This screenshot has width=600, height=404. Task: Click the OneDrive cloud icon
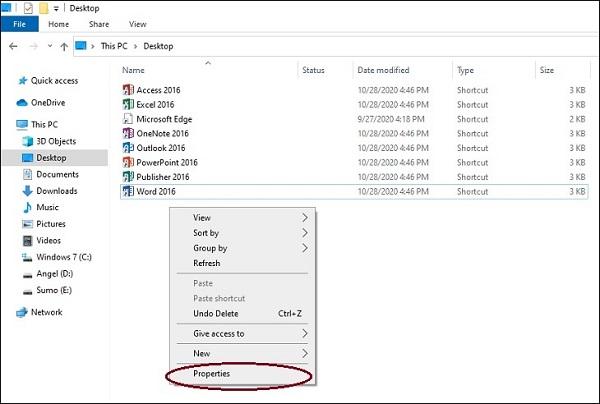[x=22, y=103]
